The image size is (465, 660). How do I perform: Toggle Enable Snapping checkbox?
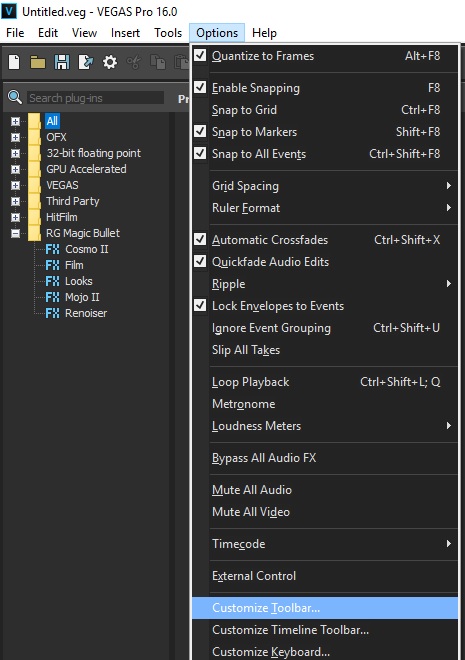200,87
